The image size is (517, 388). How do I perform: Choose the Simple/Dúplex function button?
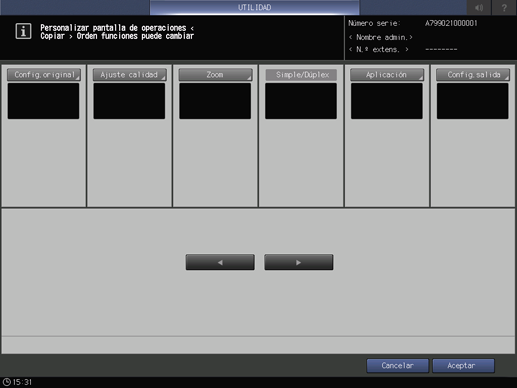coord(301,75)
